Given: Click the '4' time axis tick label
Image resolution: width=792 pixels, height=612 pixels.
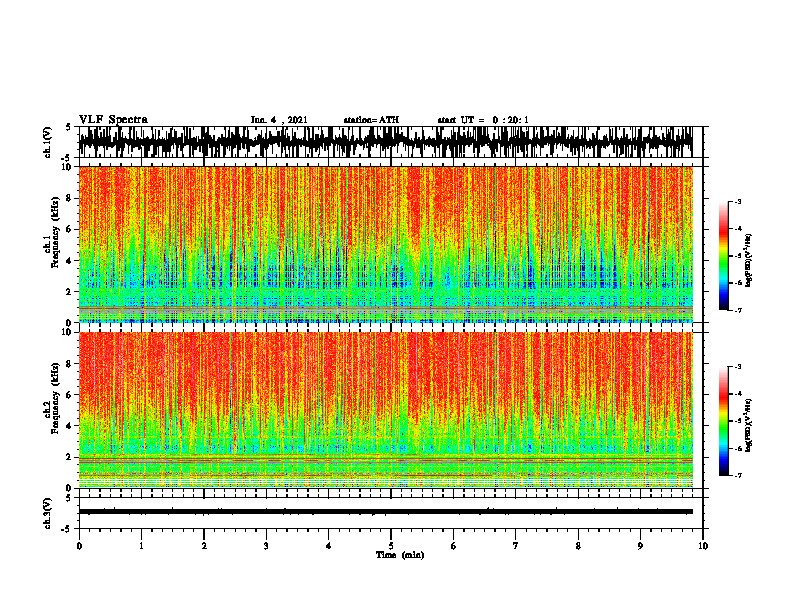Looking at the screenshot, I should tap(329, 546).
